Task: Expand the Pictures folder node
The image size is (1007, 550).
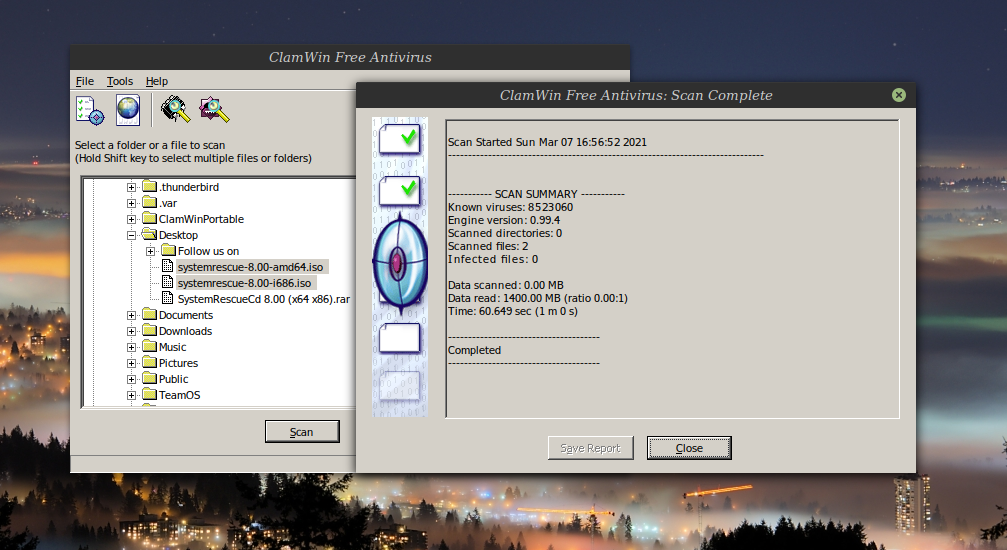Action: tap(131, 364)
